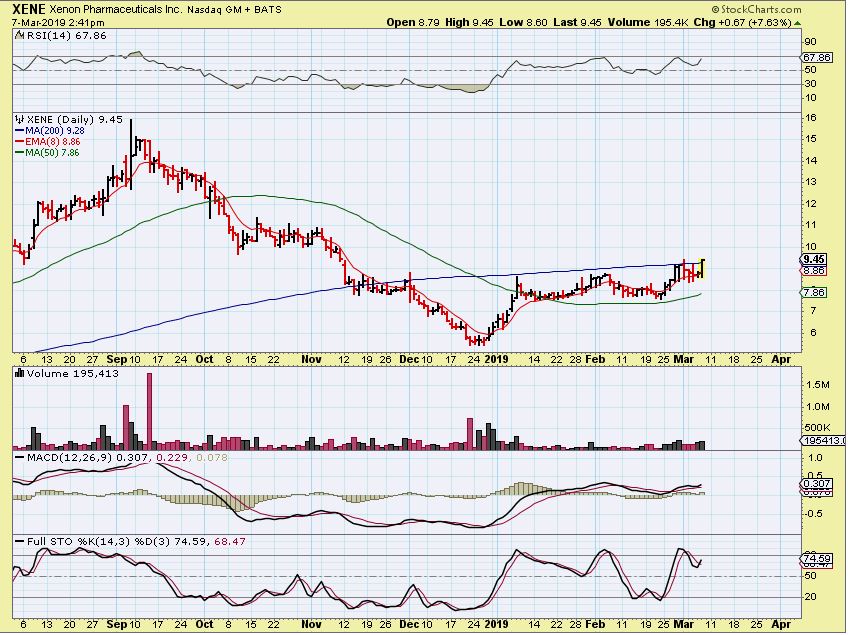The width and height of the screenshot is (848, 635).
Task: Click the 90 level on RSI axis
Action: pyautogui.click(x=811, y=42)
